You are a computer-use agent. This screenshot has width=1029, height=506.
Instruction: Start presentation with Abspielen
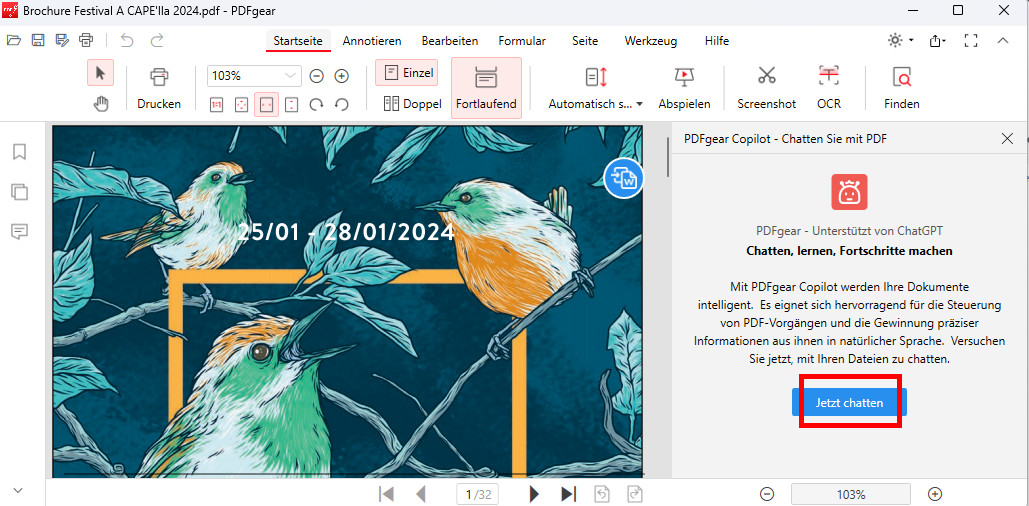(684, 88)
